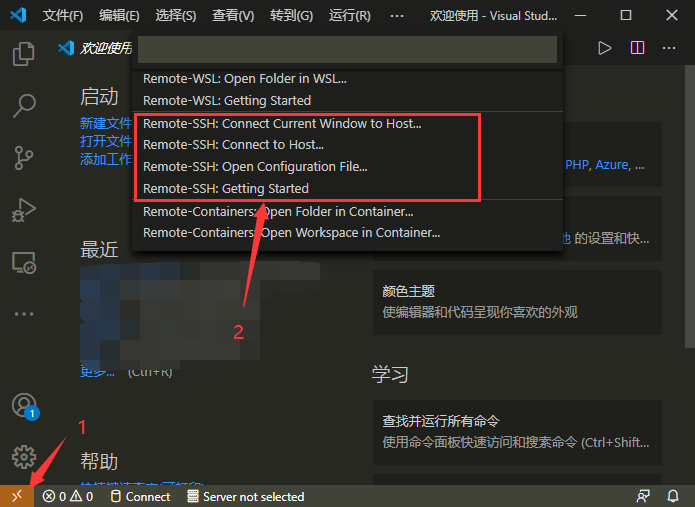This screenshot has width=695, height=507.
Task: Open the 查看(V) menu
Action: [233, 16]
